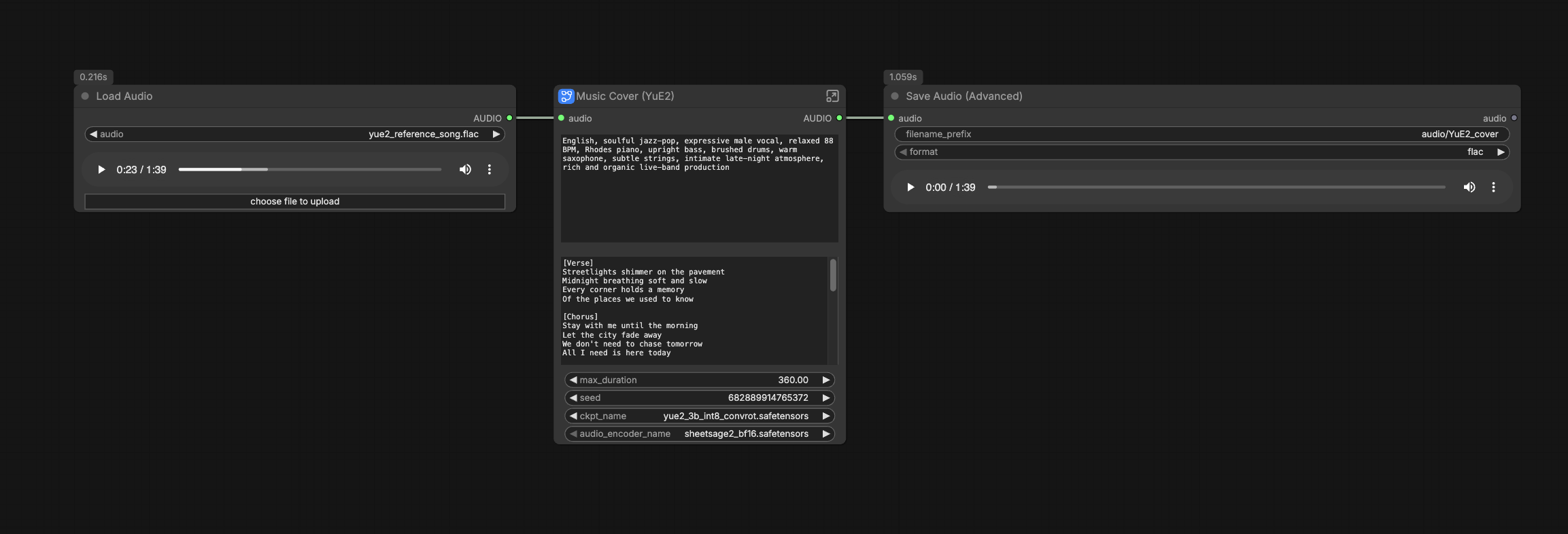Select next audio file in Load Audio
The width and height of the screenshot is (1568, 534).
(x=496, y=135)
